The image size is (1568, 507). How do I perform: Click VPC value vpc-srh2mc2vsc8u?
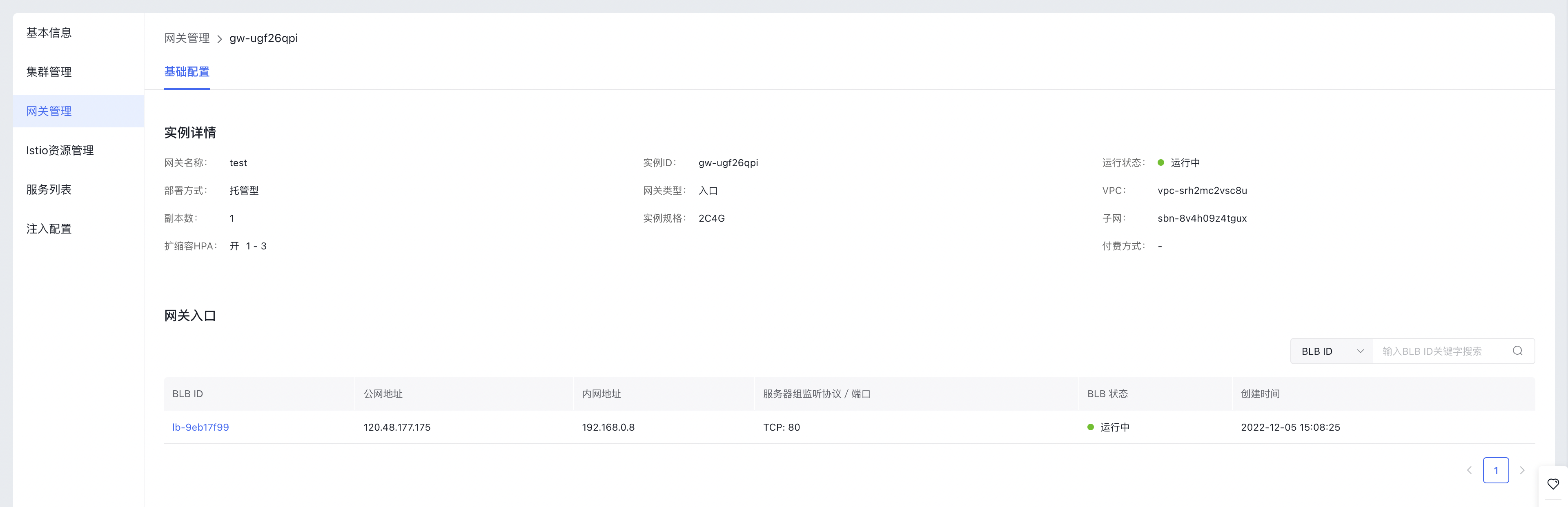[x=1202, y=191]
